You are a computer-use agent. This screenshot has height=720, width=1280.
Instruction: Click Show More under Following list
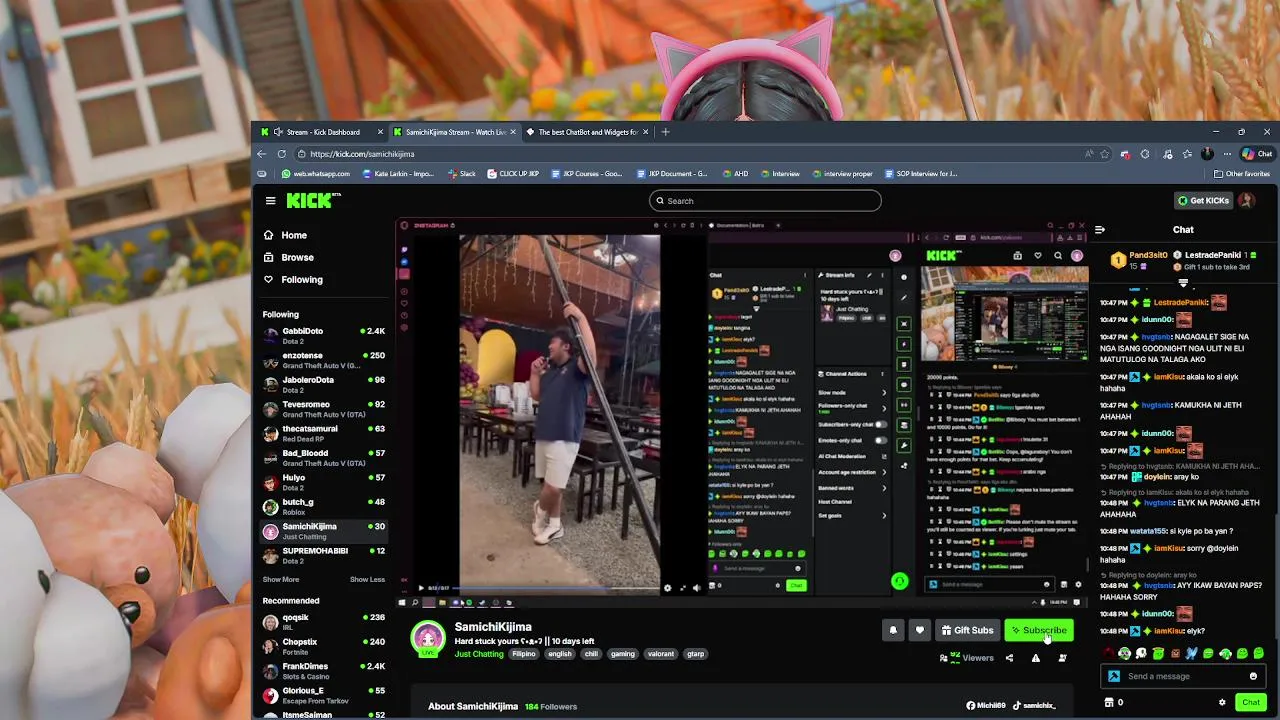pos(280,580)
